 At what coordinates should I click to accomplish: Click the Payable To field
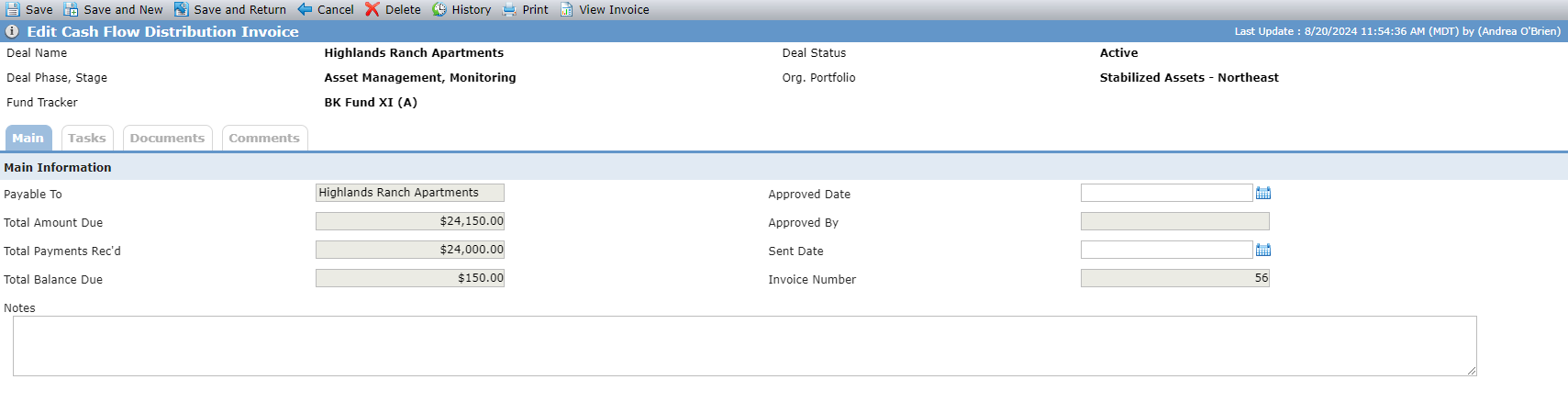[410, 193]
